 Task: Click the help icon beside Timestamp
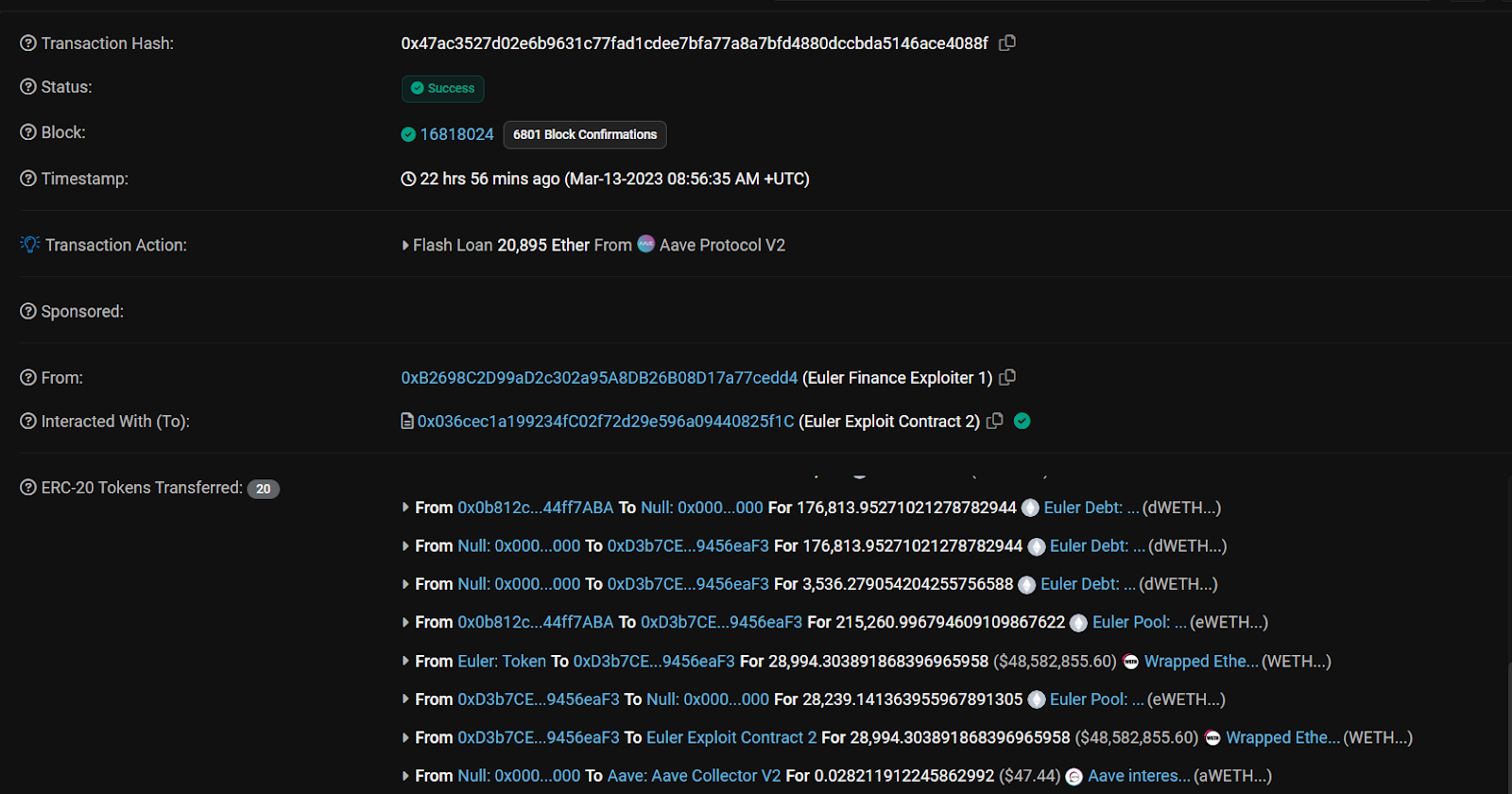pos(28,179)
